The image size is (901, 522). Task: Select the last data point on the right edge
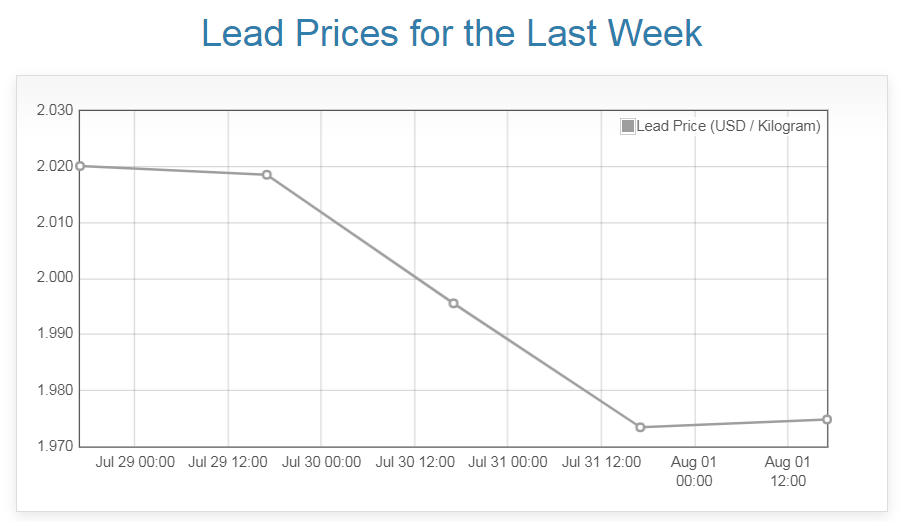click(x=827, y=419)
